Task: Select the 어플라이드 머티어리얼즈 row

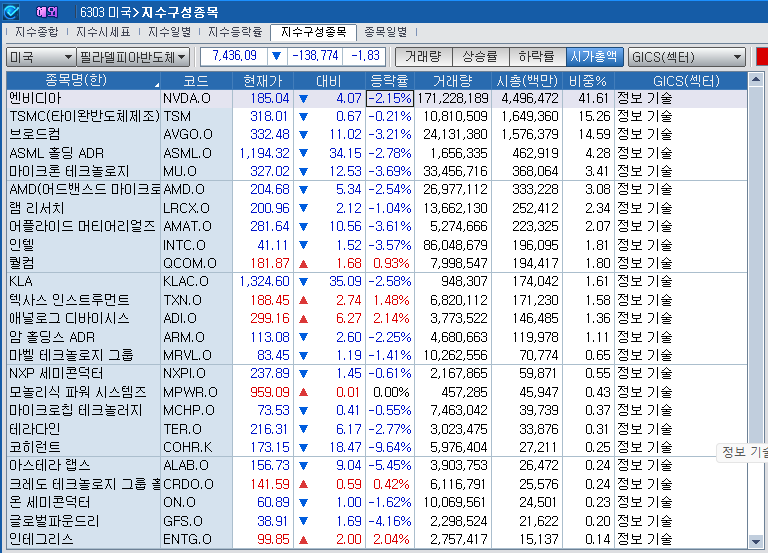Action: click(x=377, y=226)
